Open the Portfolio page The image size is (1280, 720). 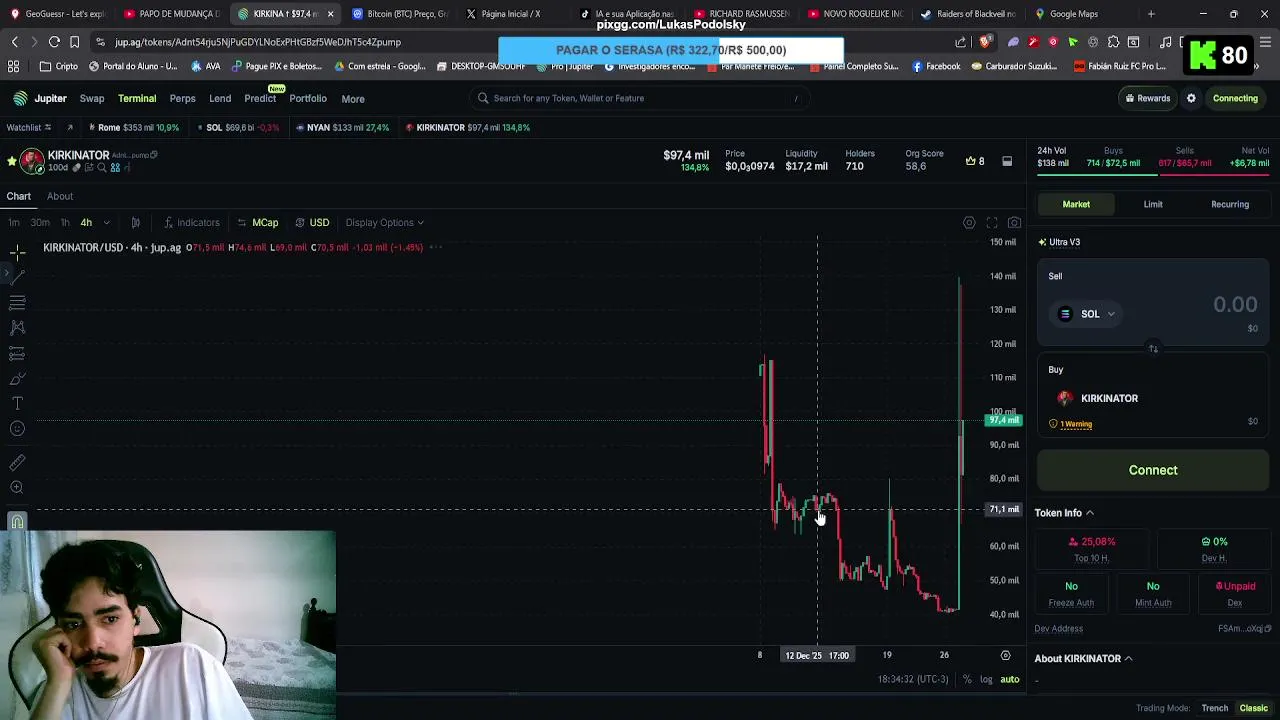pos(308,98)
